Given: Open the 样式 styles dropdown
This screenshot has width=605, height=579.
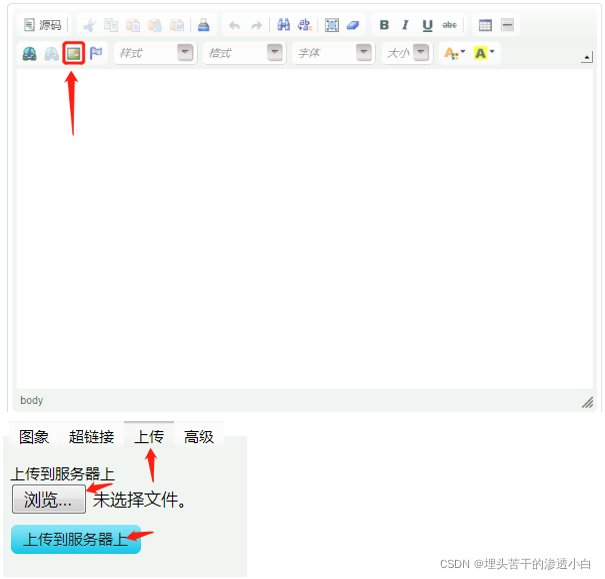Looking at the screenshot, I should click(155, 53).
